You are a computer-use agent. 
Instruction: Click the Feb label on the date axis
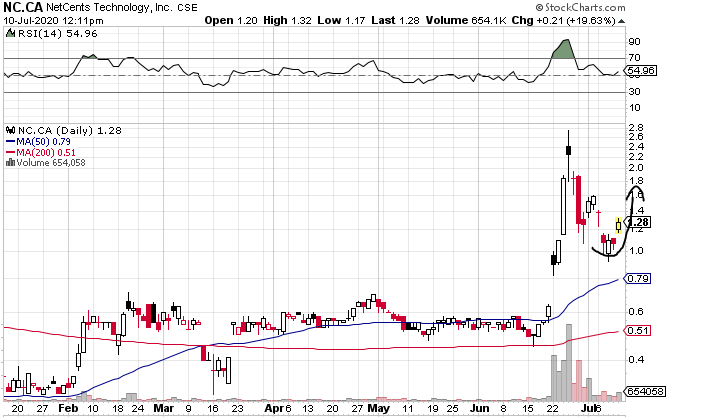pos(68,408)
